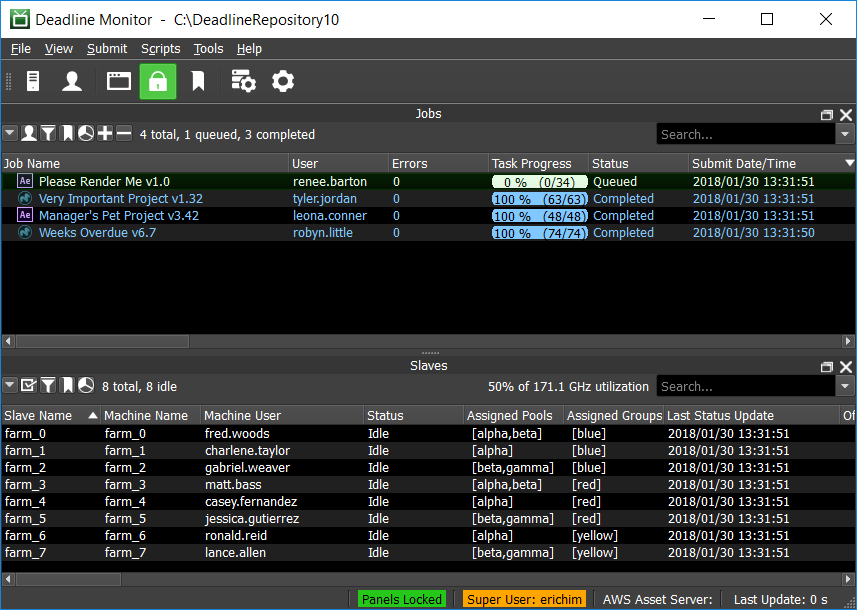Open the Help menu
Viewport: 857px width, 610px height.
(x=249, y=49)
